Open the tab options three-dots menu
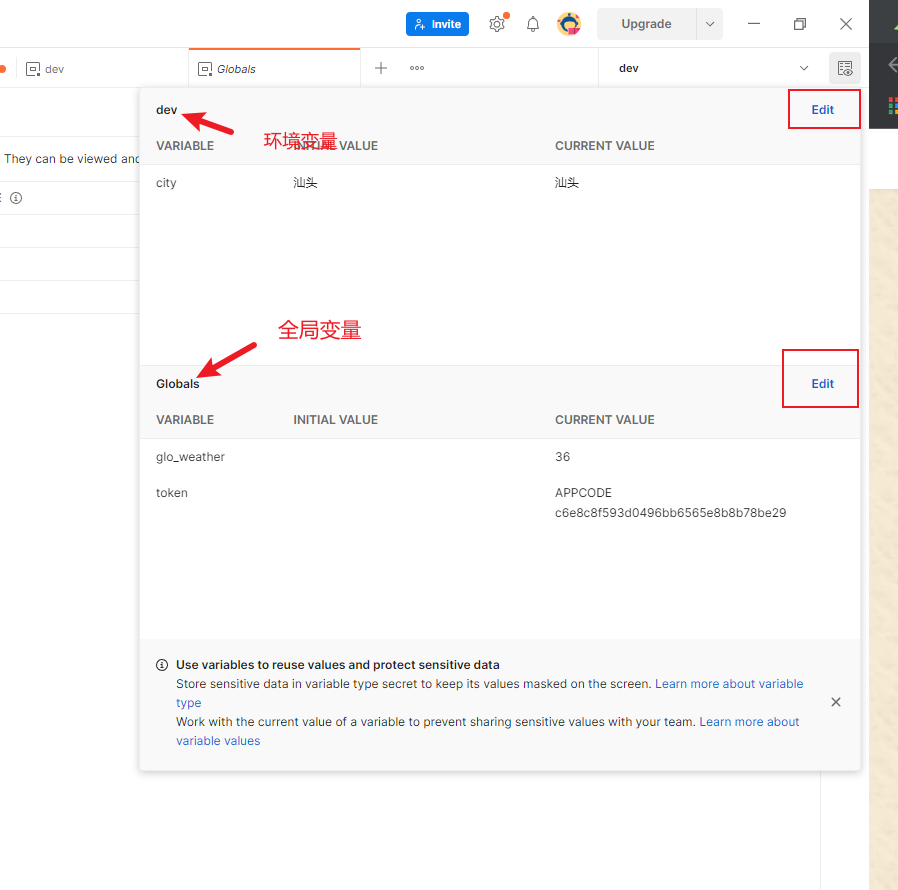Screen dimensions: 898x890 click(417, 68)
